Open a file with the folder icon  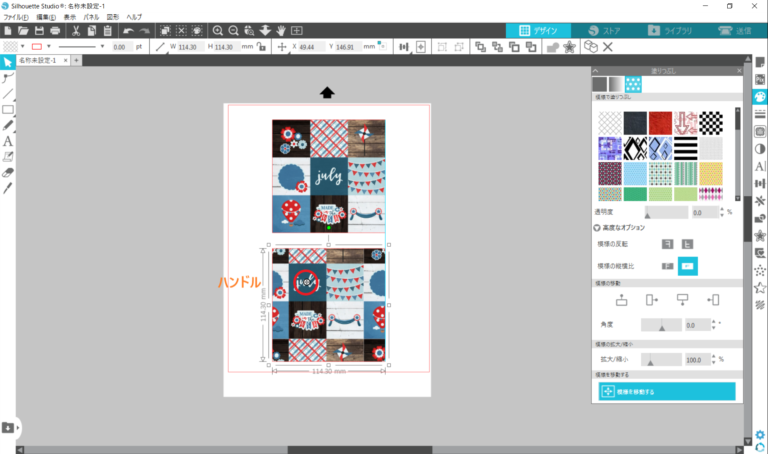23,30
